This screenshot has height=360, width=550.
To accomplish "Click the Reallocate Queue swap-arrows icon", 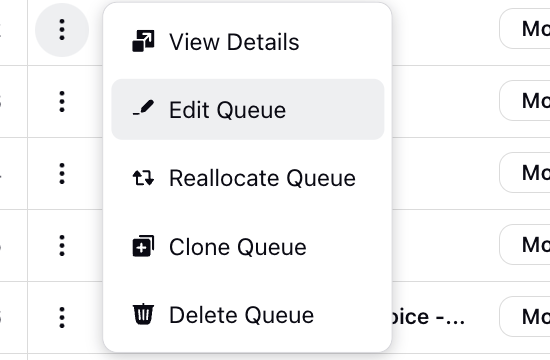I will click(x=143, y=178).
